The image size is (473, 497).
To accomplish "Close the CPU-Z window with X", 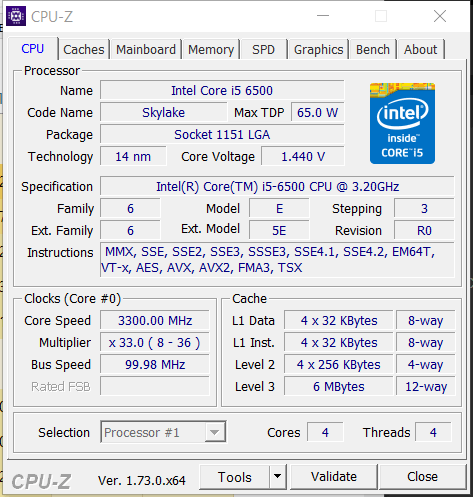I will pos(440,16).
